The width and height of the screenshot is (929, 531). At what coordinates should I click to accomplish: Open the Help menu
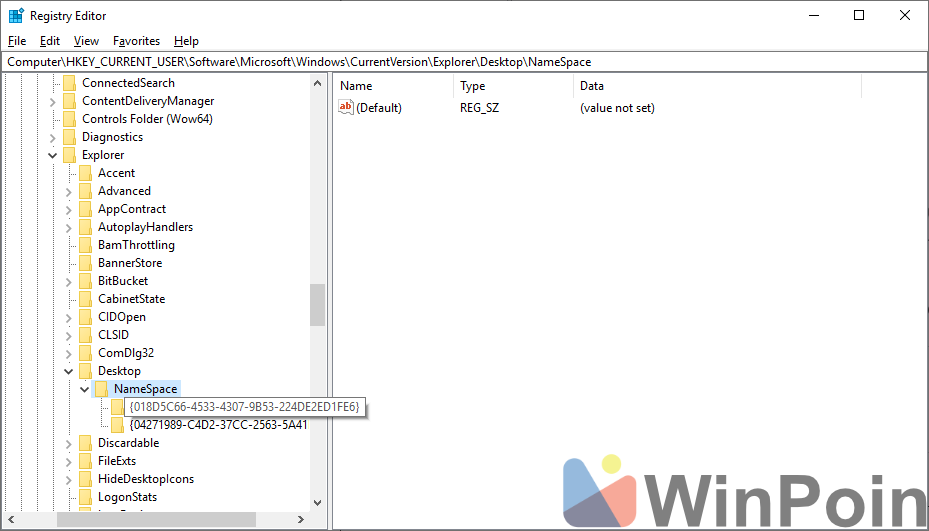(186, 41)
